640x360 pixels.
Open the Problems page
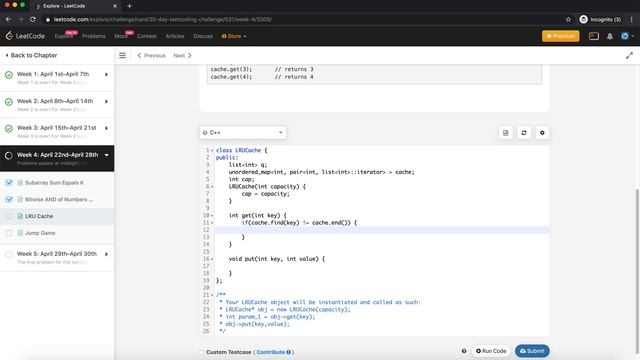tap(93, 36)
